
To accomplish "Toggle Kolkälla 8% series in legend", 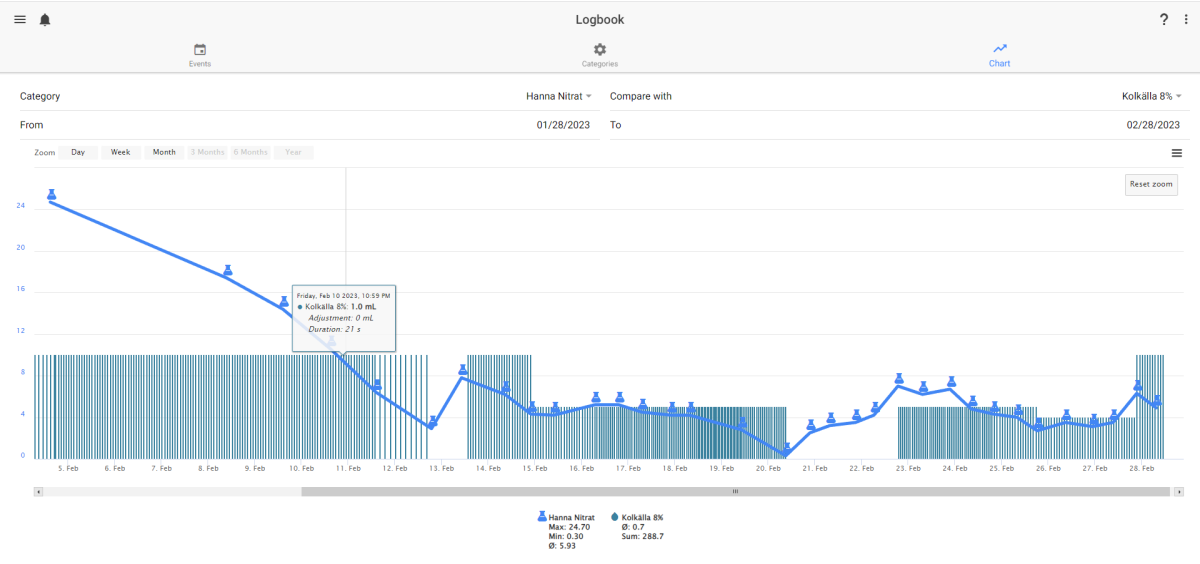I will pos(640,517).
